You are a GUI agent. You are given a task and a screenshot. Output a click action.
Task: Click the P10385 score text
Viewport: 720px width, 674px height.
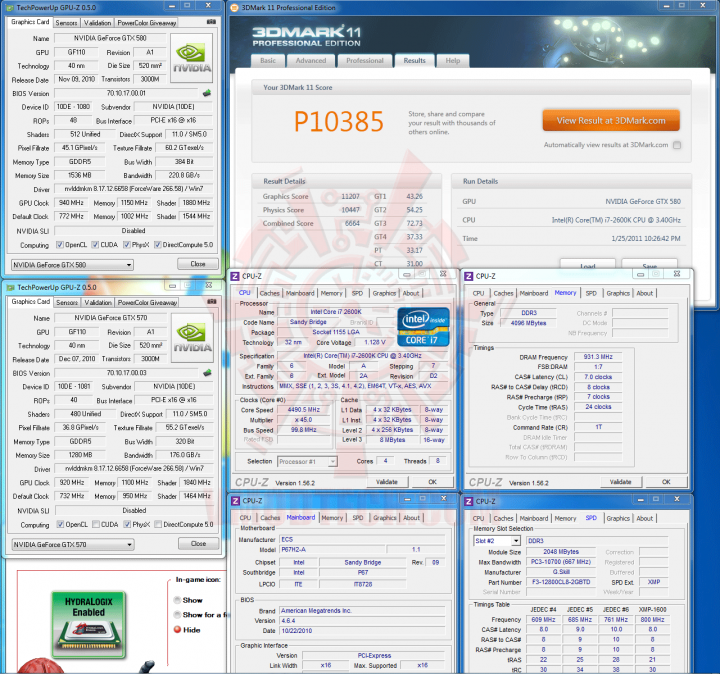tap(338, 122)
